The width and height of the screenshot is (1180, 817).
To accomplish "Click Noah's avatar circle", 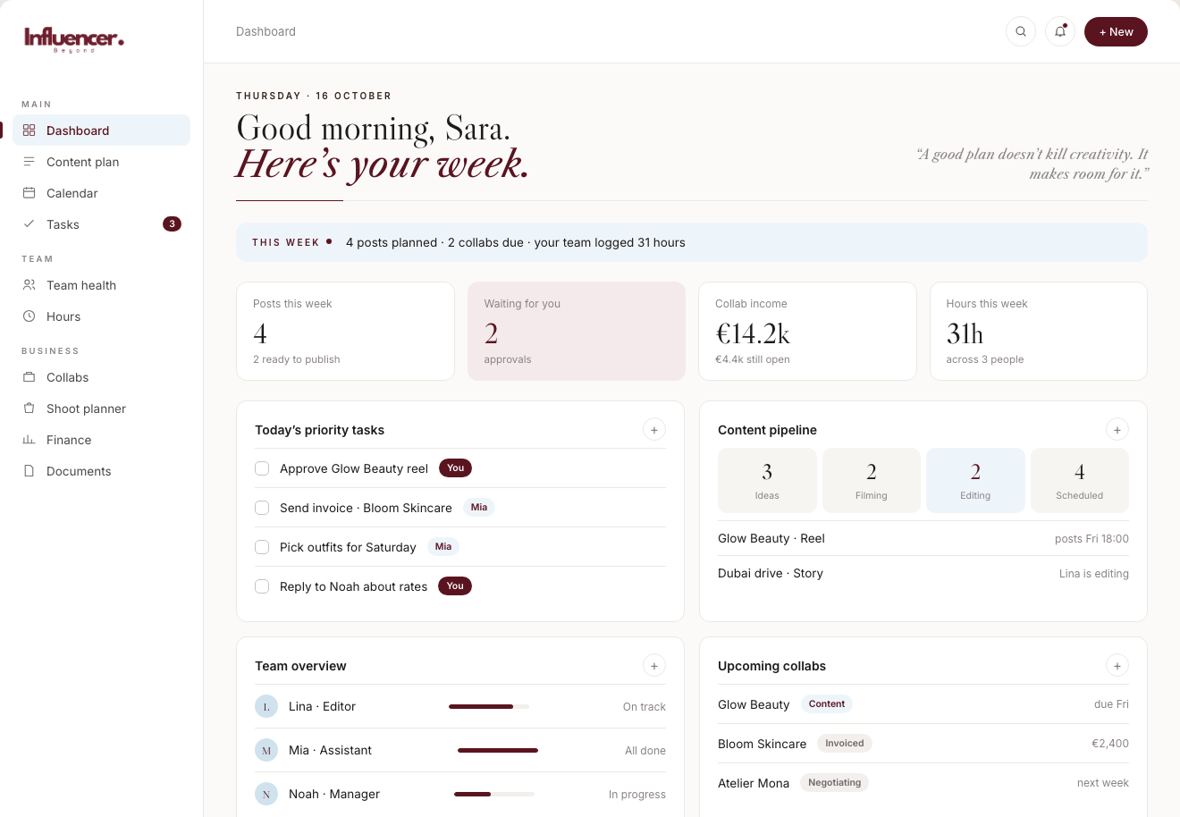I will [x=266, y=794].
